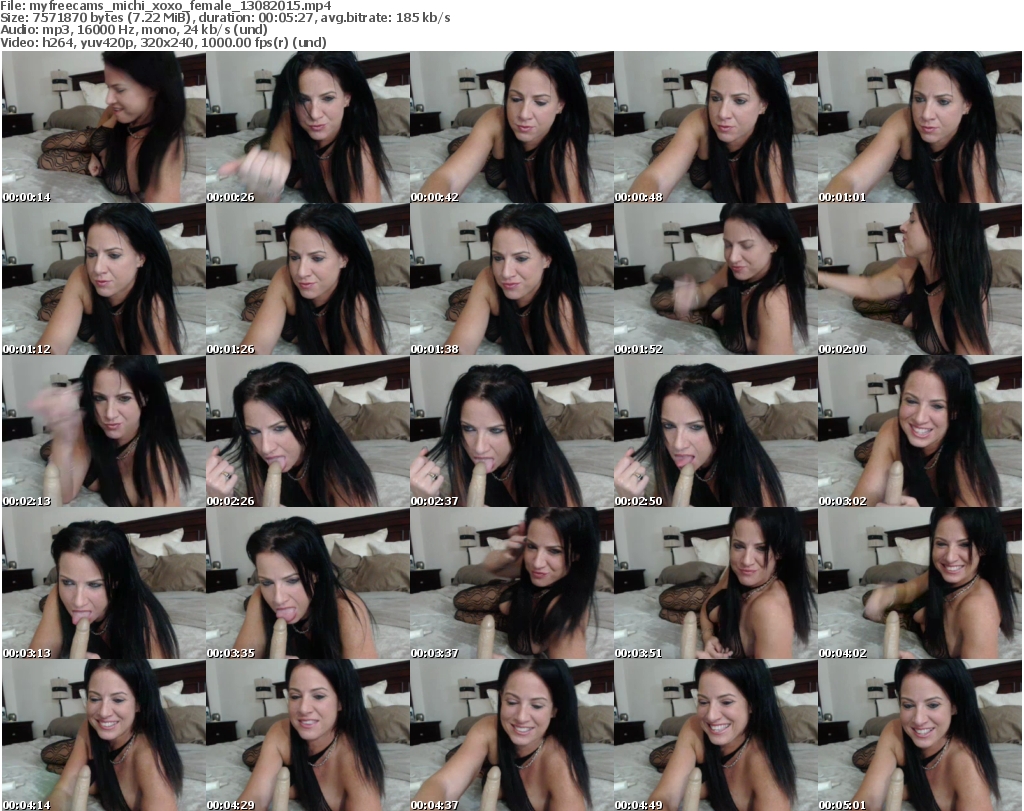1024x811 pixels.
Task: Select the frame marked 00:00:26
Action: tap(307, 127)
